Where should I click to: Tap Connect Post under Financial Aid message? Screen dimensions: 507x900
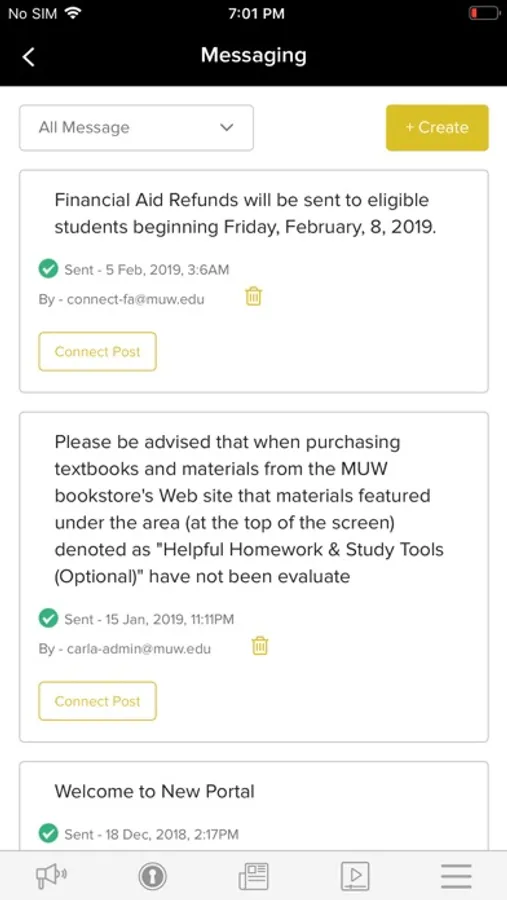pyautogui.click(x=98, y=351)
